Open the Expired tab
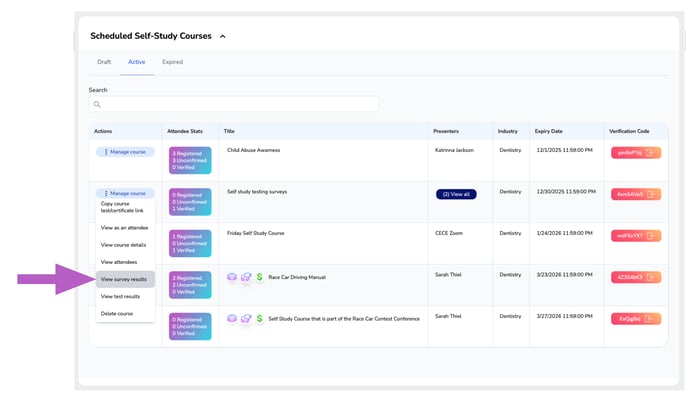The width and height of the screenshot is (688, 398). [x=172, y=62]
